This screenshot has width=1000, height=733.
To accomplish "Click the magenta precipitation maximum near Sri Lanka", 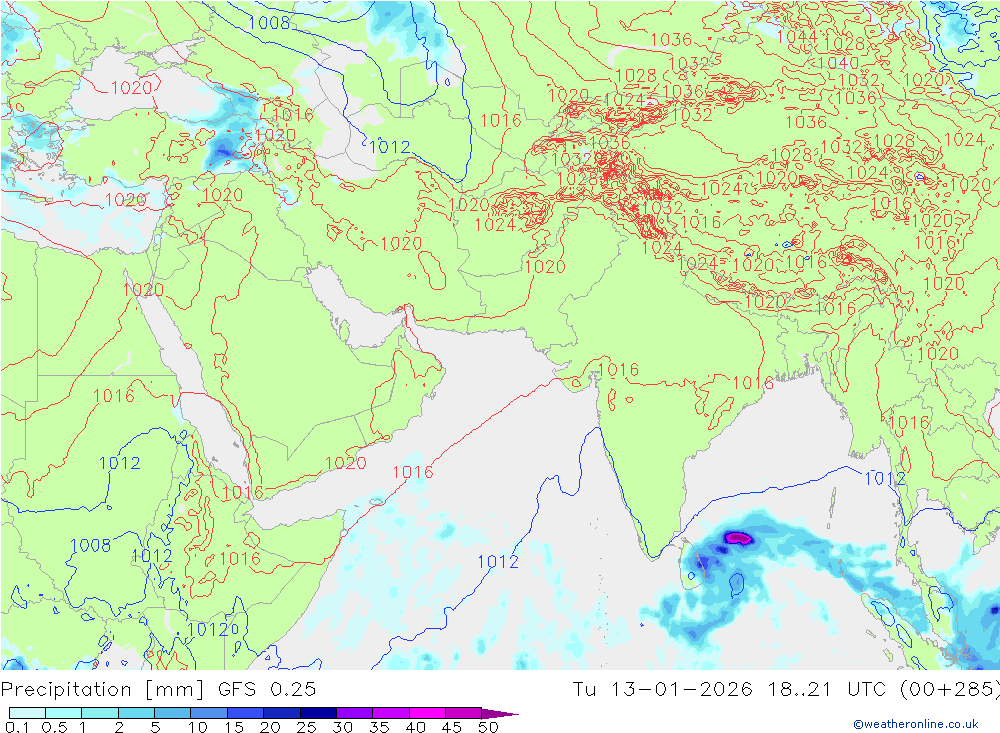I will point(739,538).
